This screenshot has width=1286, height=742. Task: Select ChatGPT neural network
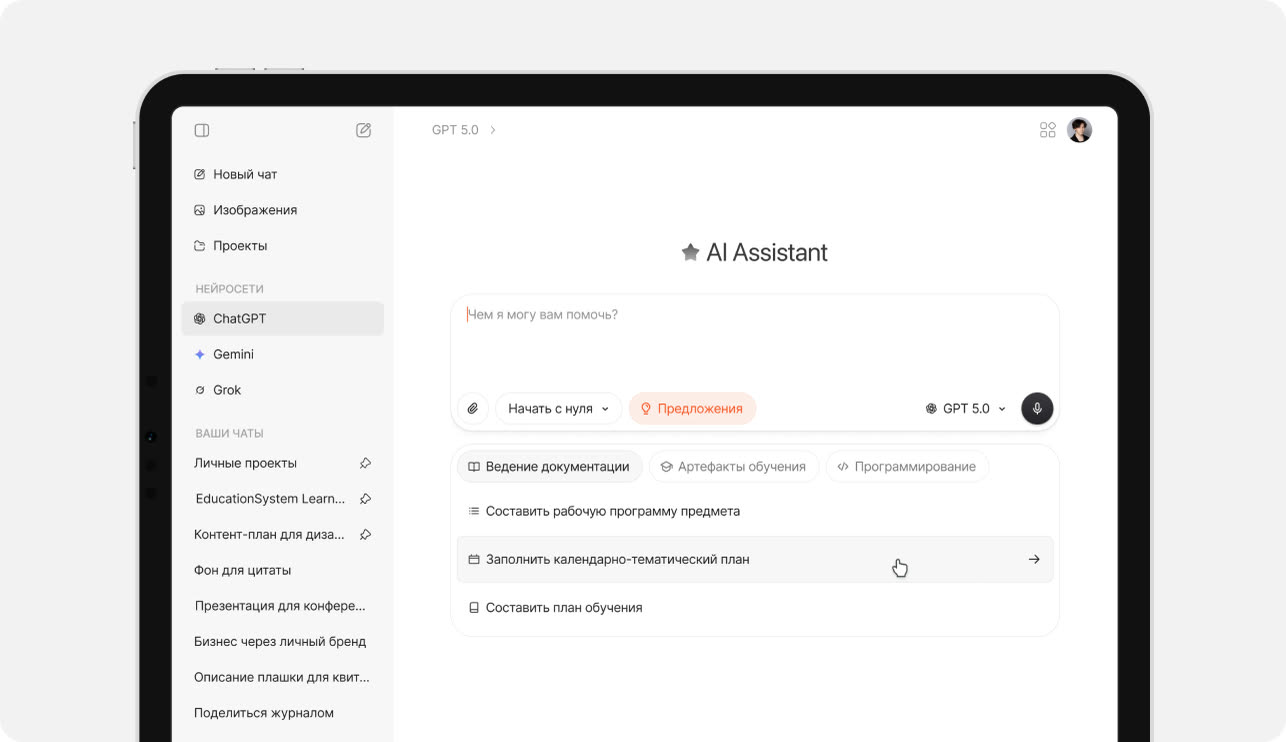coord(283,319)
